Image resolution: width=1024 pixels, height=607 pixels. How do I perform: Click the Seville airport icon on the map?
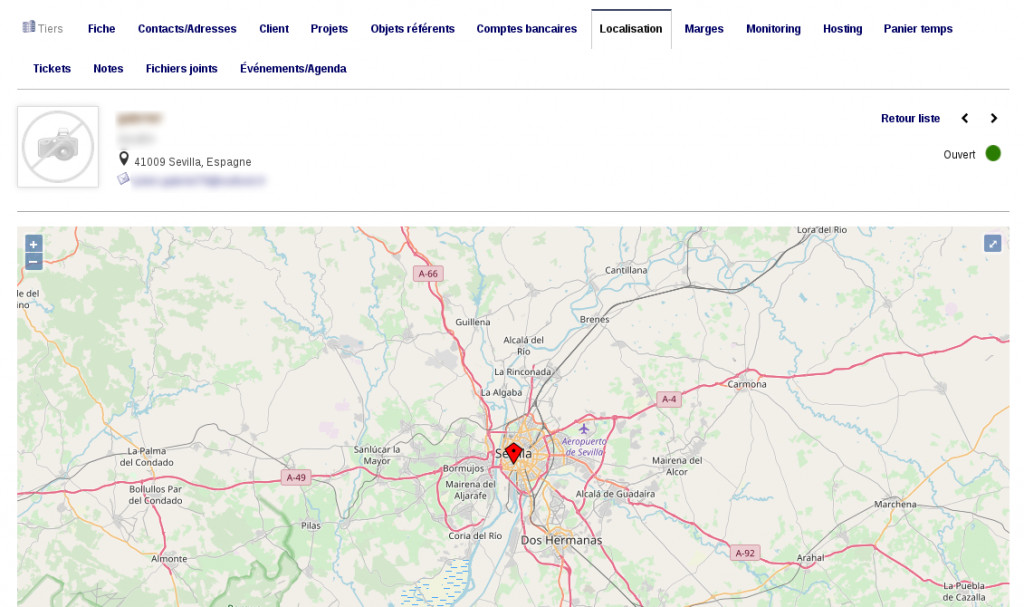click(584, 429)
